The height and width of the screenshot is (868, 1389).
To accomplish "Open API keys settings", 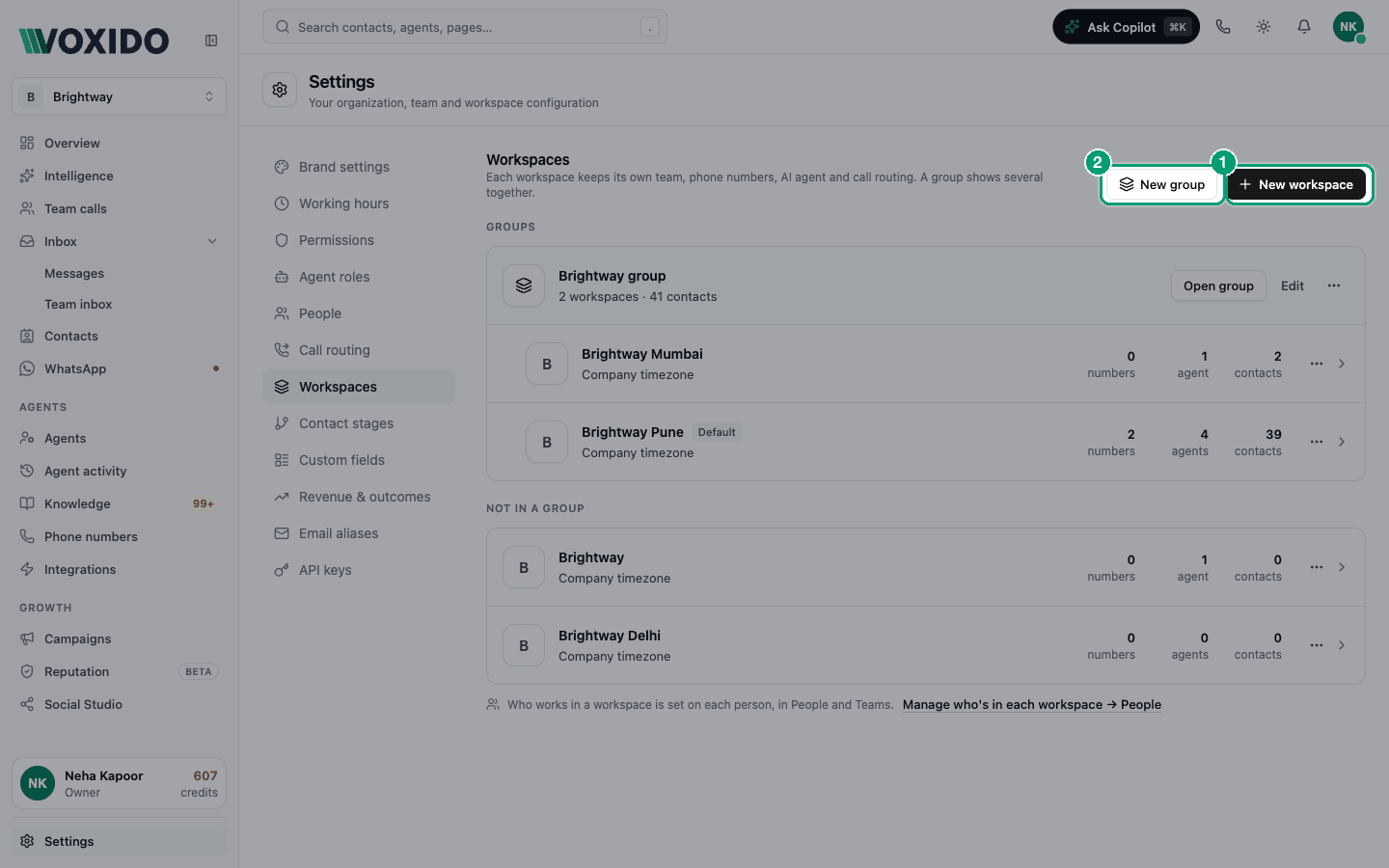I will coord(359,570).
